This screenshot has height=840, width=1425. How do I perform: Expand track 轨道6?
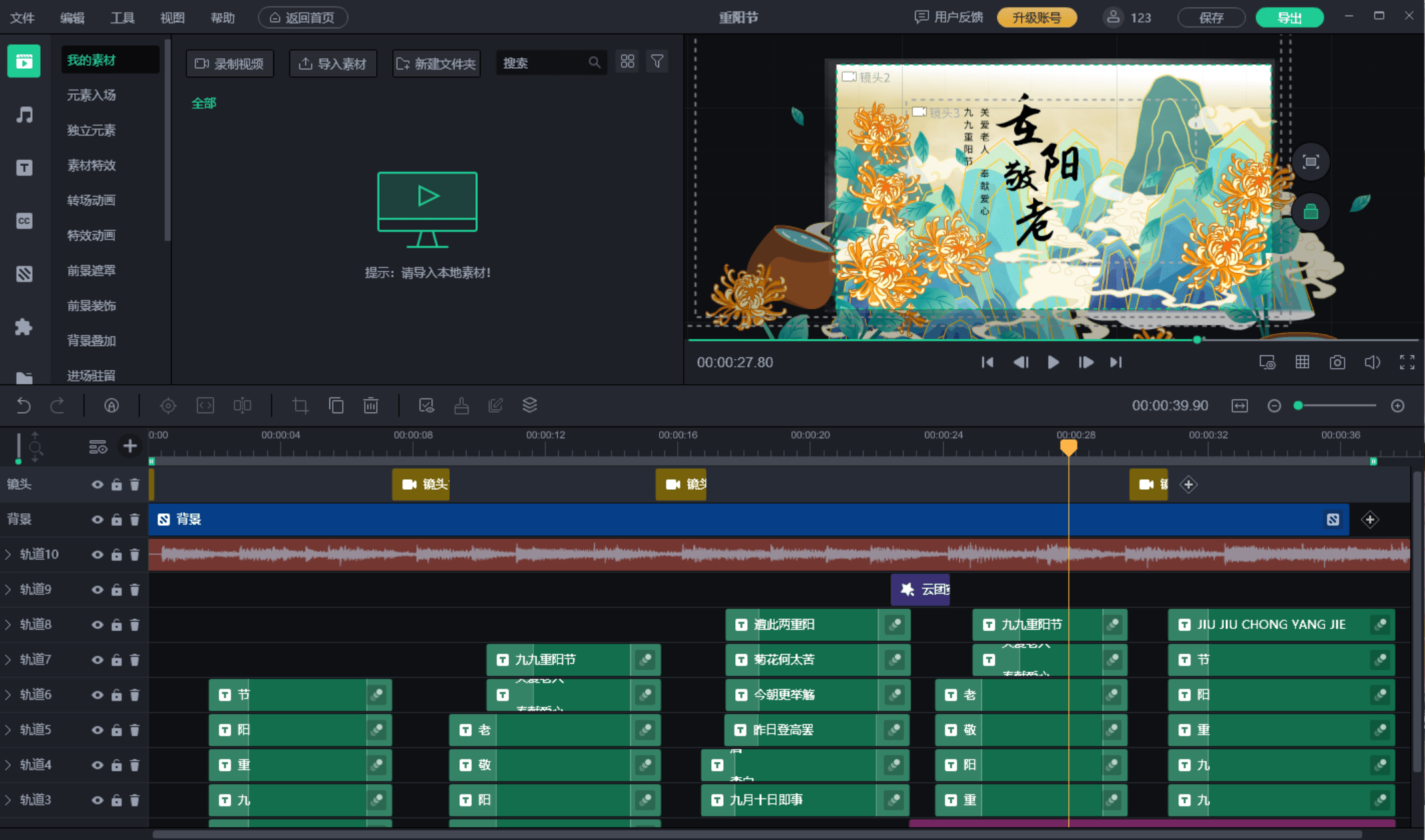[8, 694]
